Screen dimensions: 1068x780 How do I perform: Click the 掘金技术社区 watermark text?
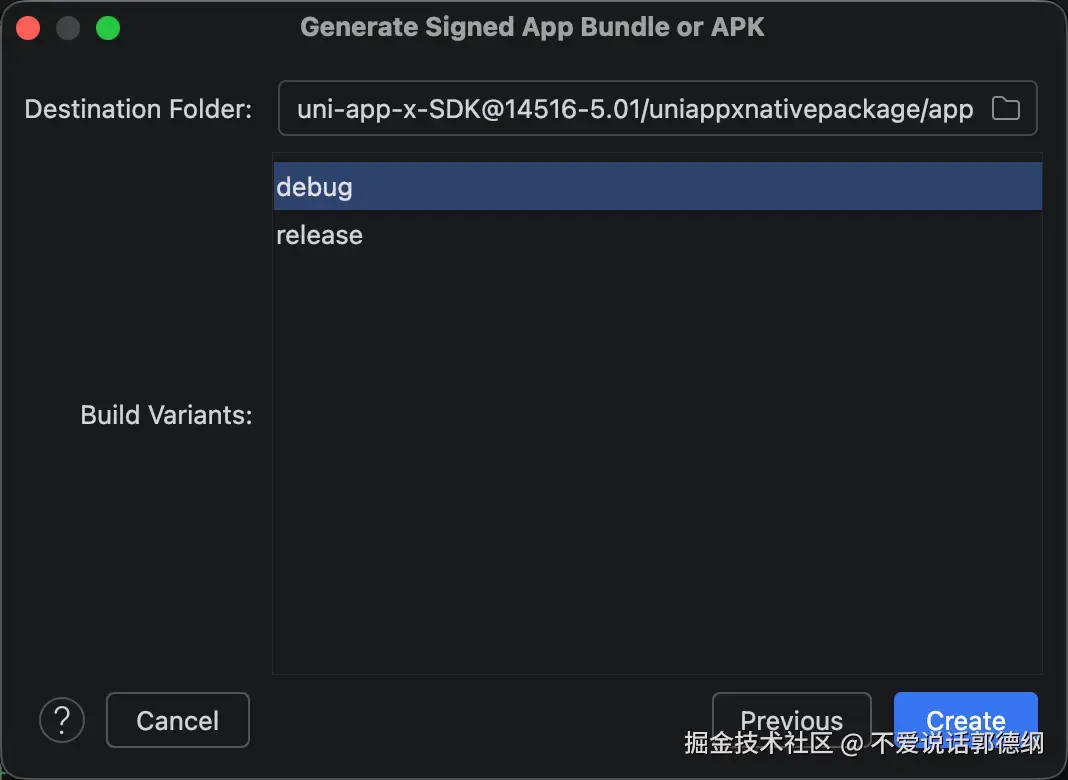click(758, 743)
